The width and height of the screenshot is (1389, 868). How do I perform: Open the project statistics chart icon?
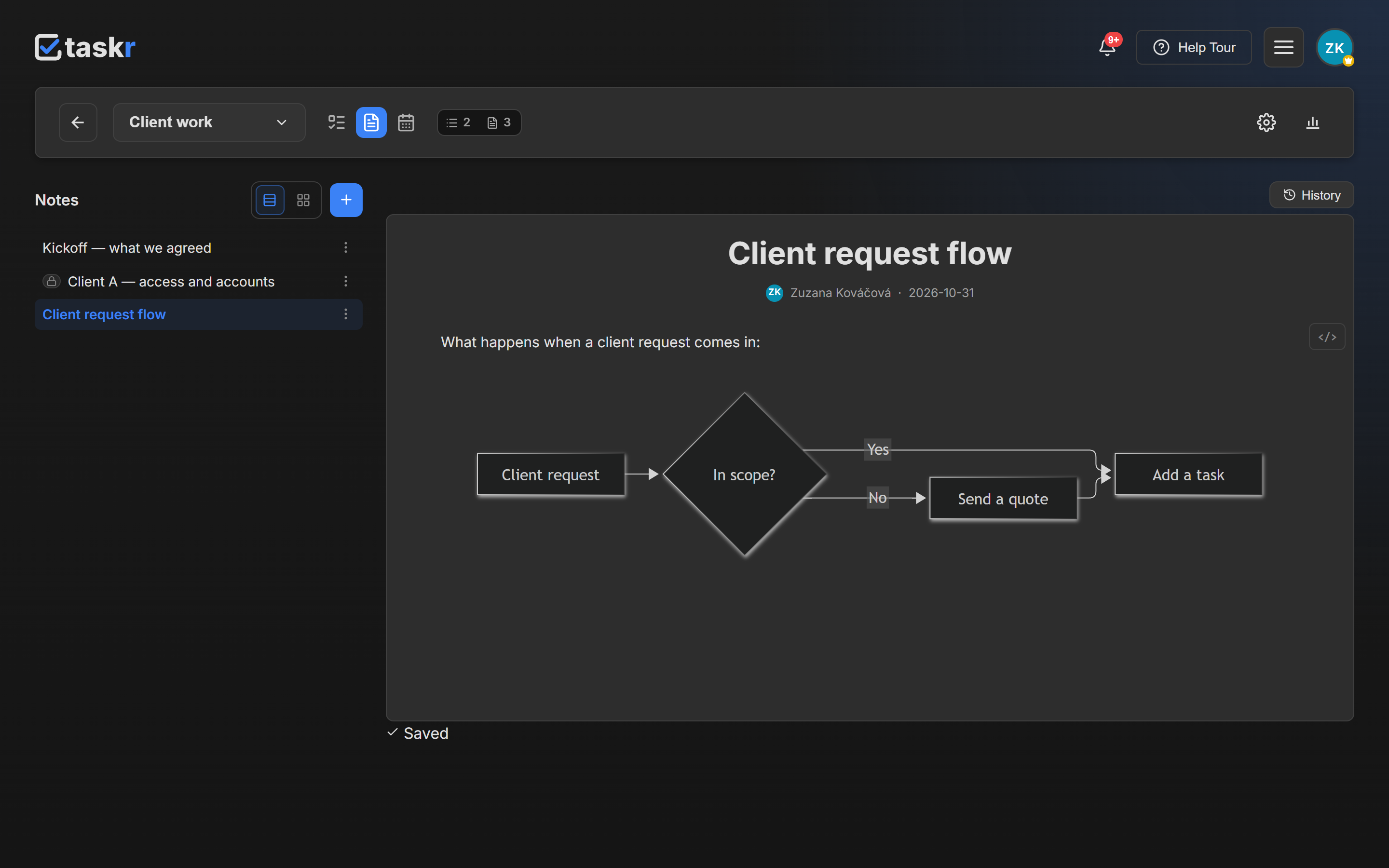(1313, 122)
